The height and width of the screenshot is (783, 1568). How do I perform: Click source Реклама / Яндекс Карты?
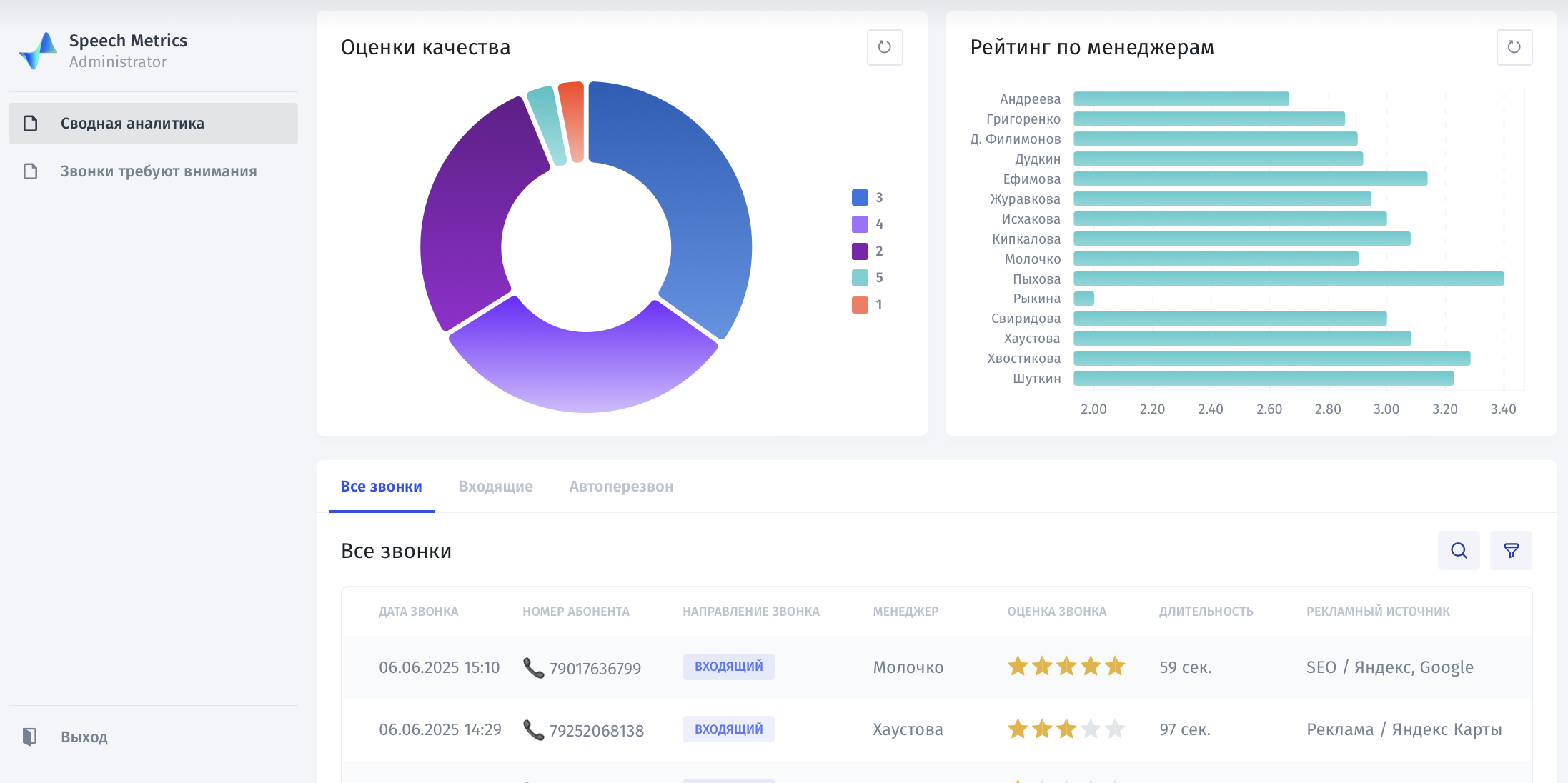pos(1404,729)
